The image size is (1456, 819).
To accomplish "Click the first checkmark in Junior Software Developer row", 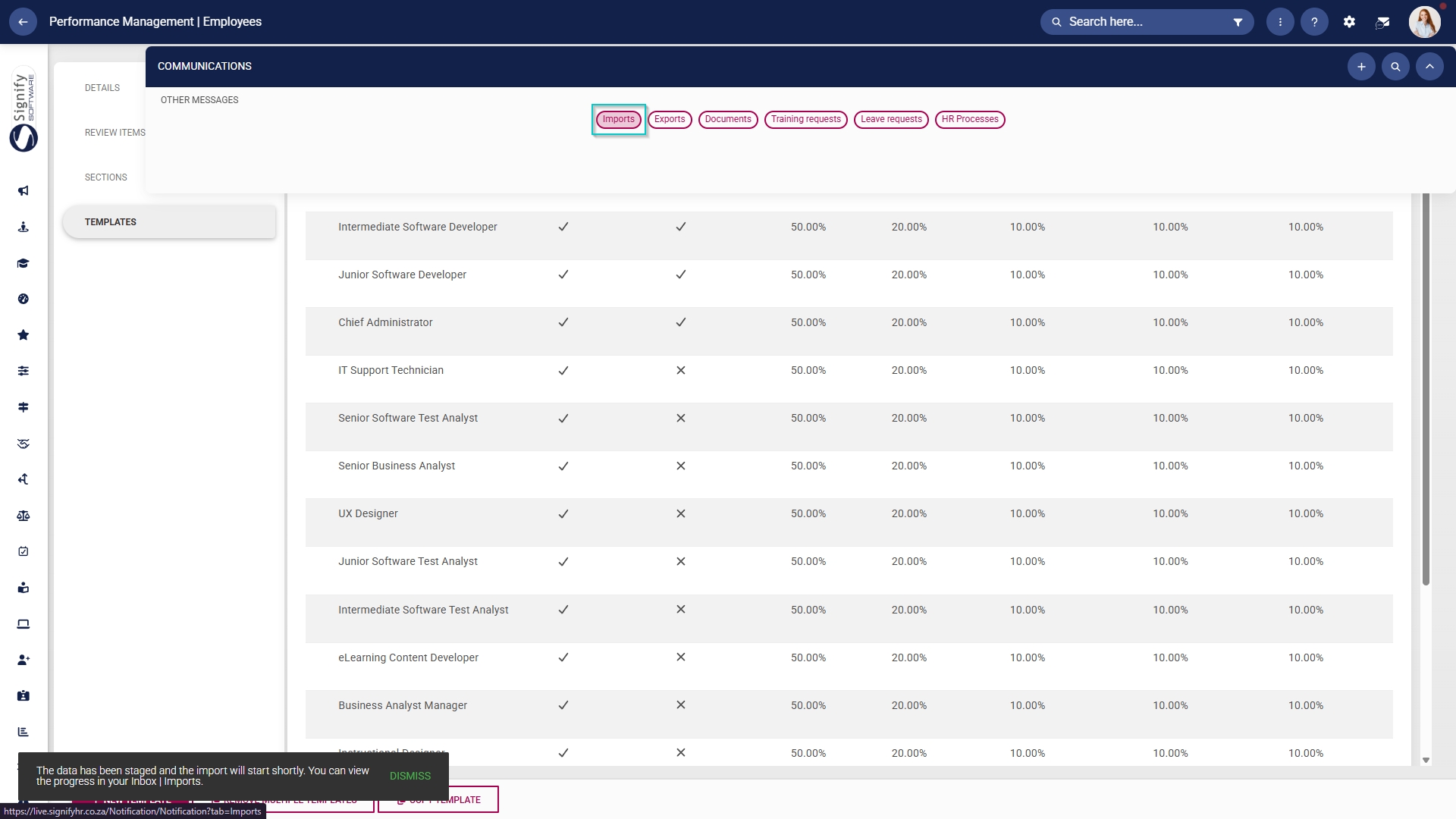I will (563, 275).
